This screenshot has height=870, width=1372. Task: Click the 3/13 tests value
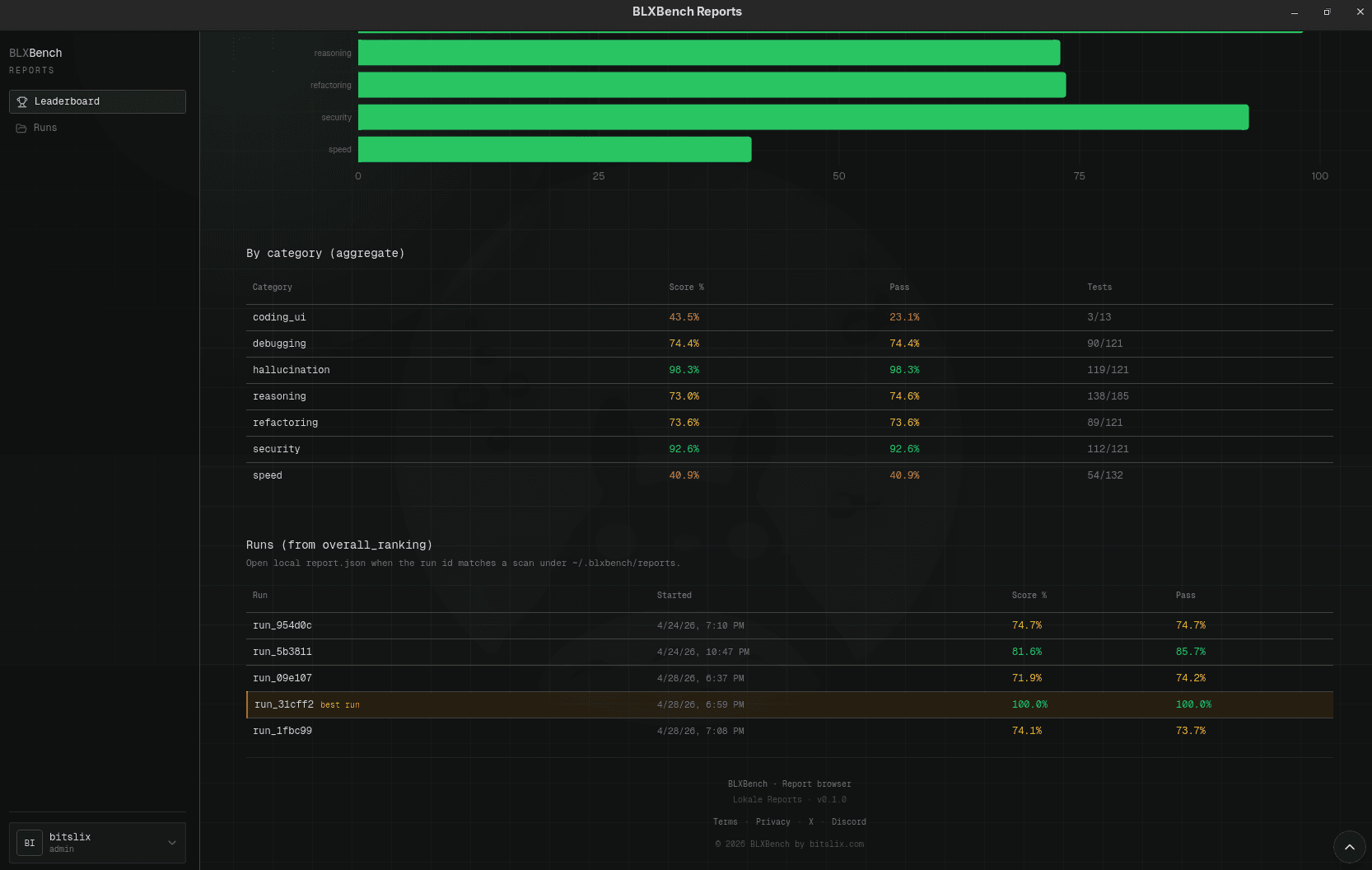tap(1099, 317)
